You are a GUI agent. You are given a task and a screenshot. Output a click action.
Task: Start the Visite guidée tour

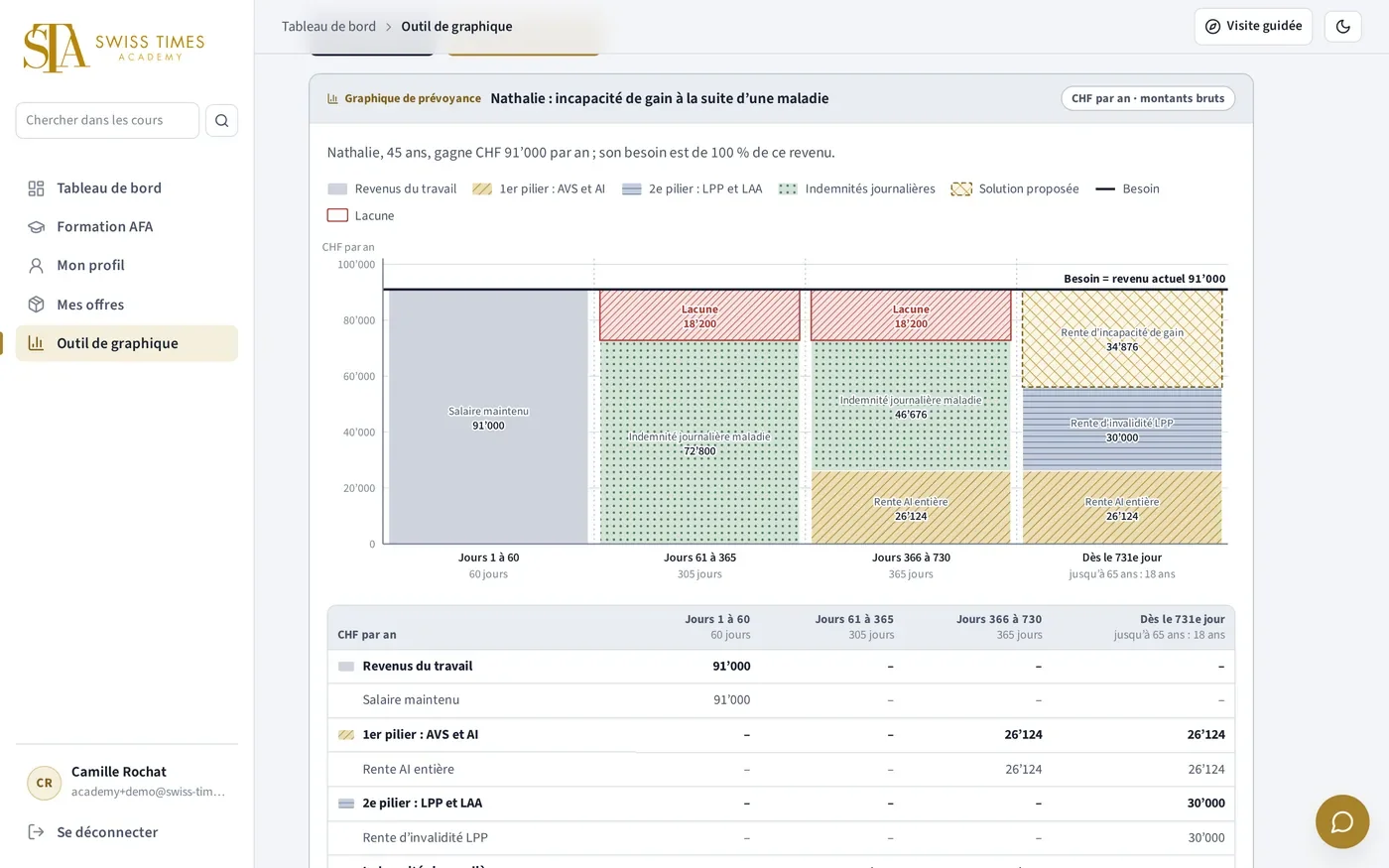[x=1253, y=27]
